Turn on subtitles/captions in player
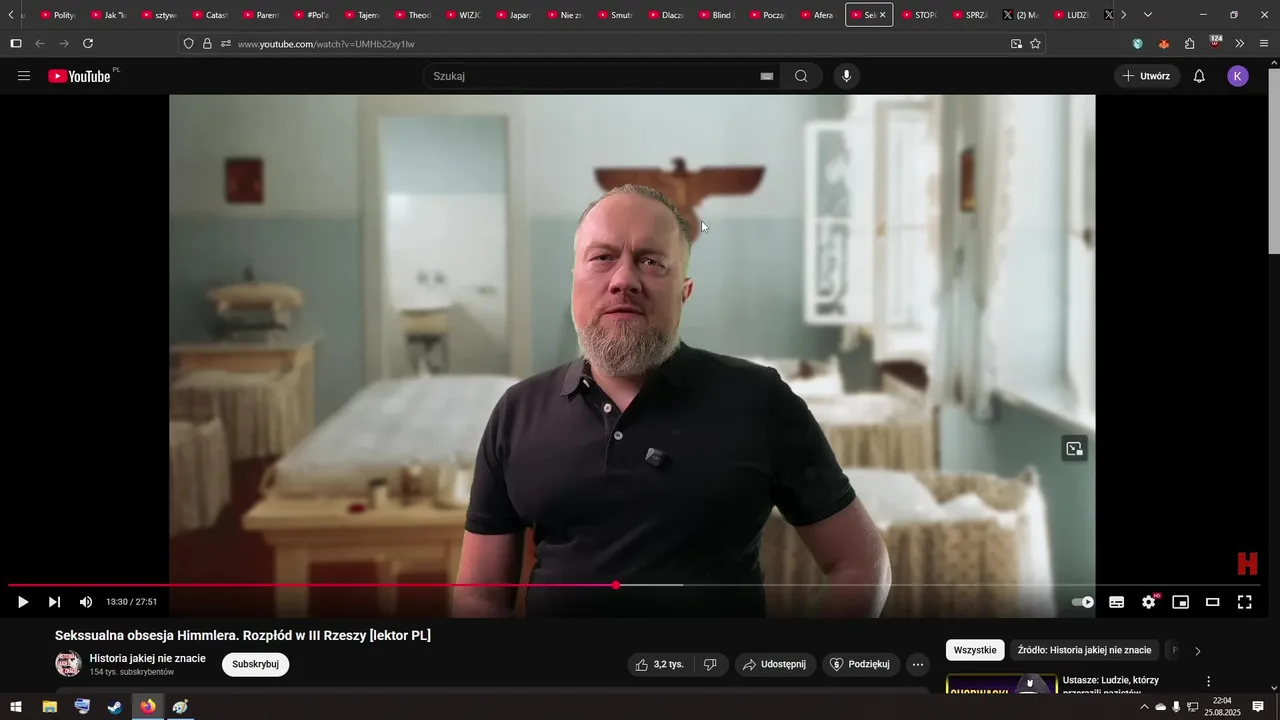 click(x=1117, y=602)
